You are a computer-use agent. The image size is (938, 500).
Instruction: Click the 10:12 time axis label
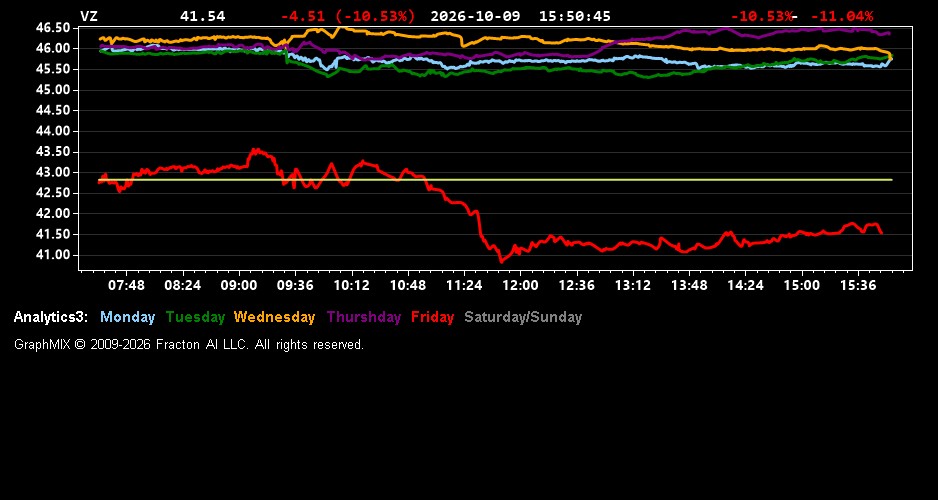[351, 286]
